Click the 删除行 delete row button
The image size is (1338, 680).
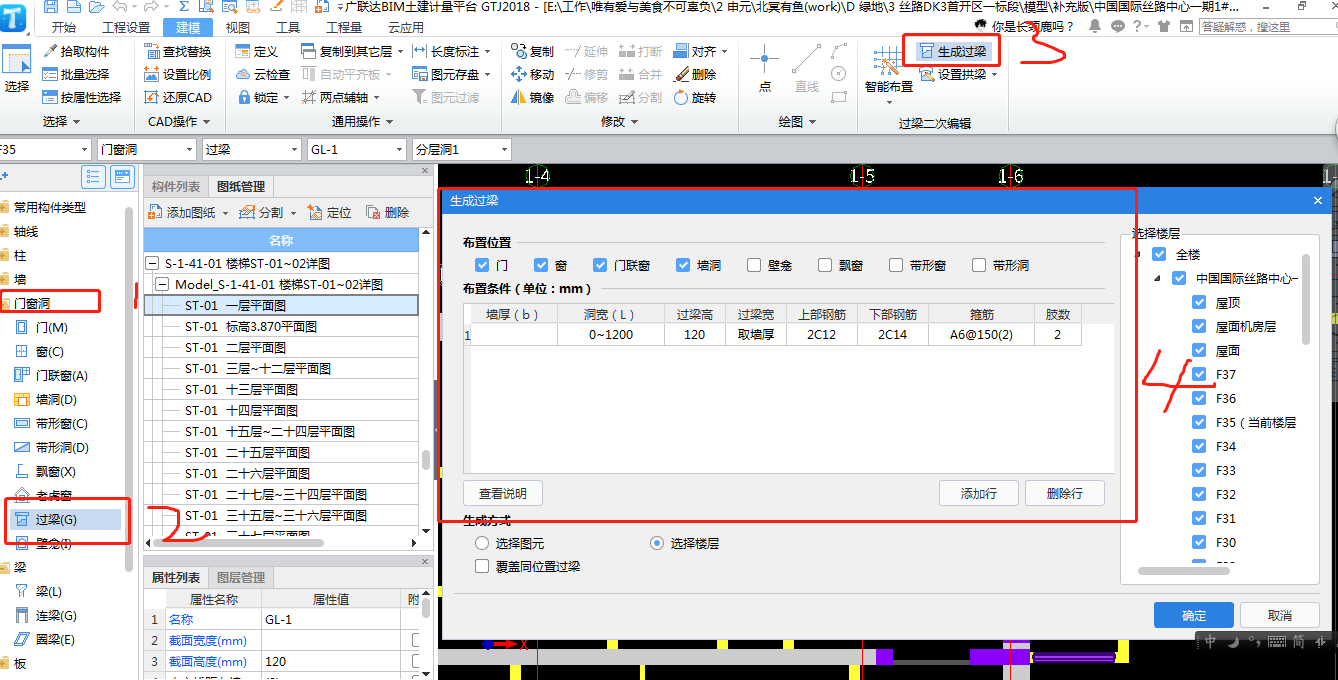[x=1065, y=493]
